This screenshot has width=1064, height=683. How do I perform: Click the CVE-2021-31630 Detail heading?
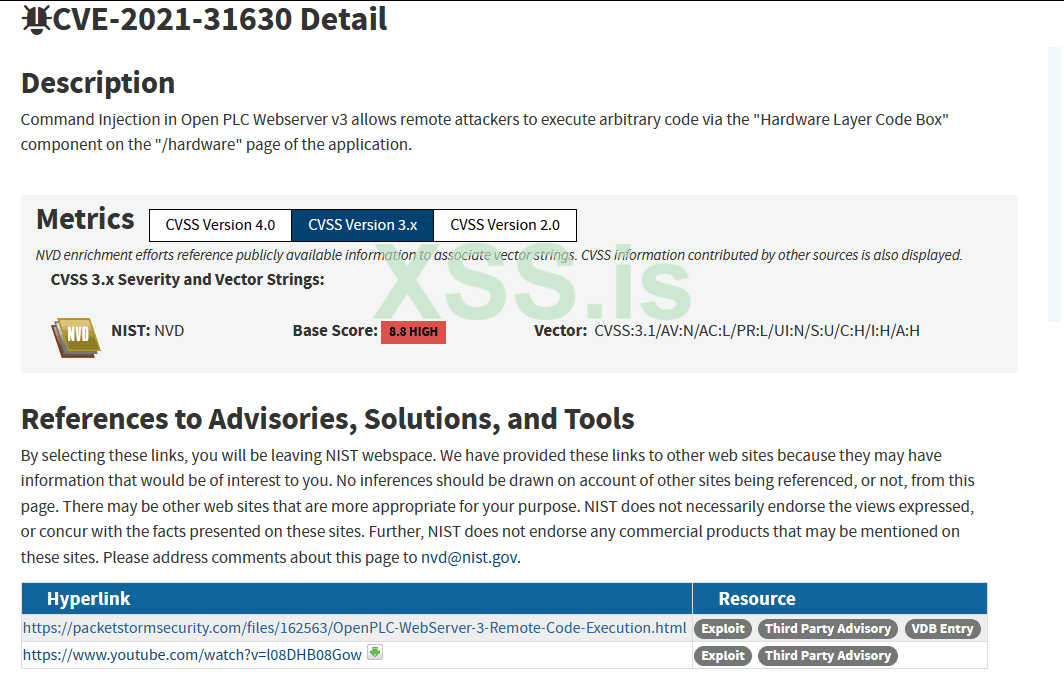219,19
